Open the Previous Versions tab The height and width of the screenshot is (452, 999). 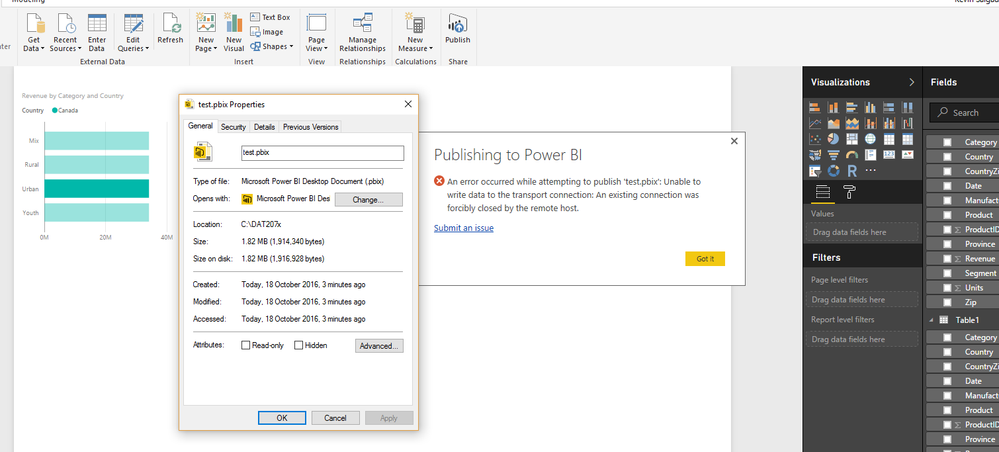pyautogui.click(x=311, y=127)
